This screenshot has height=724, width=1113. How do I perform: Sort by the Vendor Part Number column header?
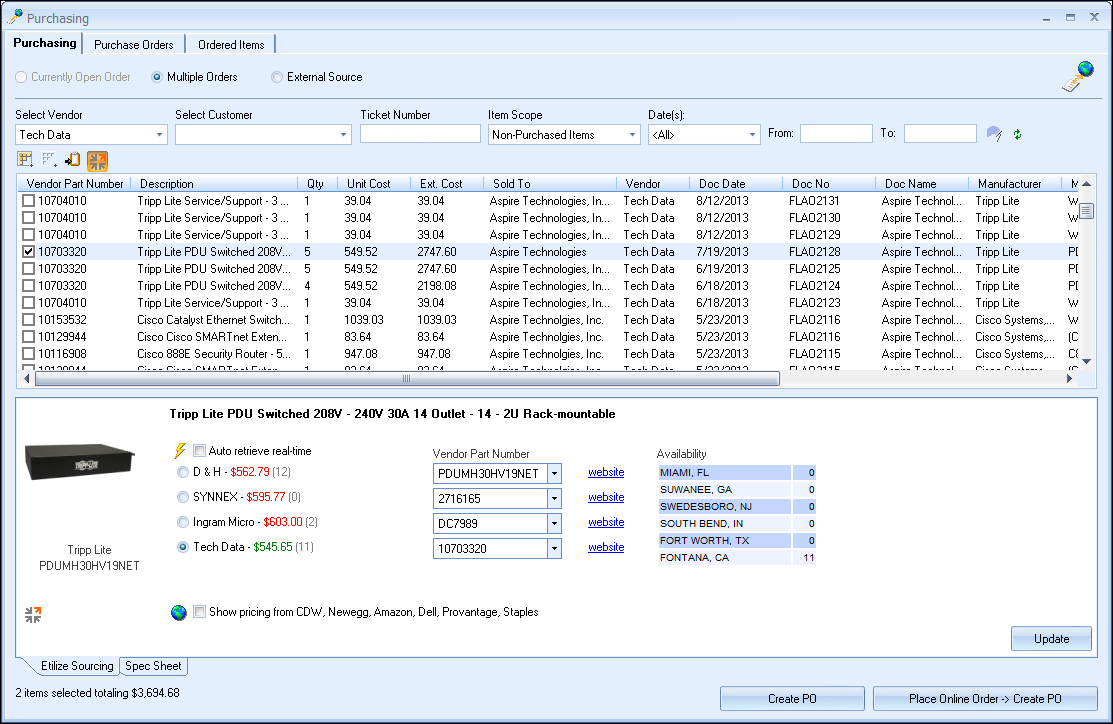pyautogui.click(x=75, y=184)
